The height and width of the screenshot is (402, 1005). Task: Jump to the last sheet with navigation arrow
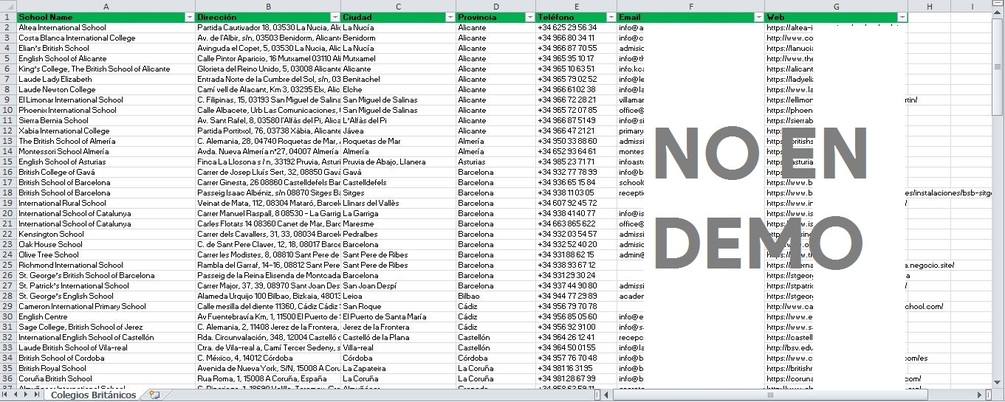pyautogui.click(x=36, y=395)
